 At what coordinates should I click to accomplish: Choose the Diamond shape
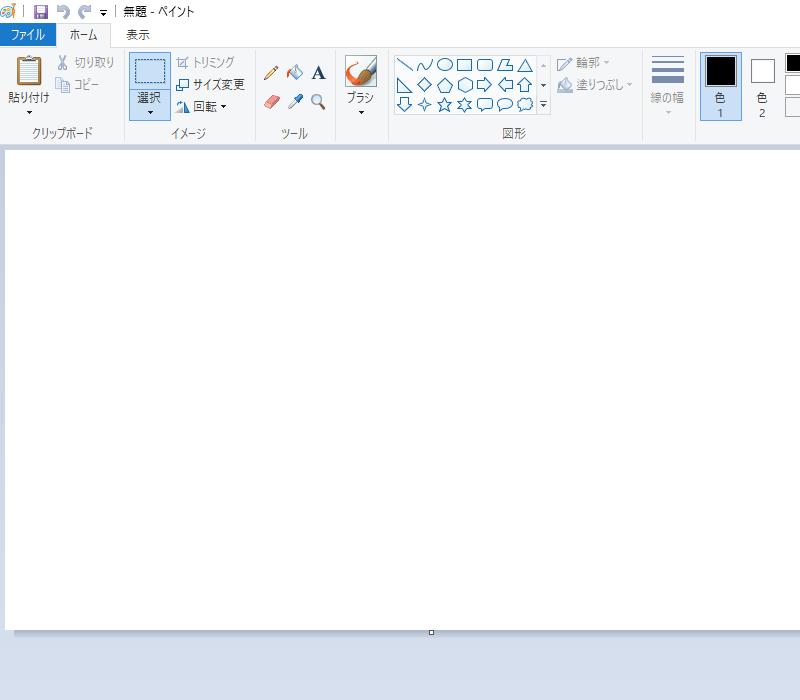pos(424,85)
